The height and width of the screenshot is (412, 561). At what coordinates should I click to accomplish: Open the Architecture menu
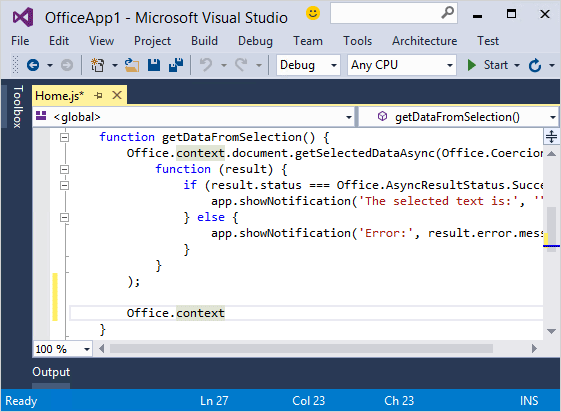pos(425,41)
